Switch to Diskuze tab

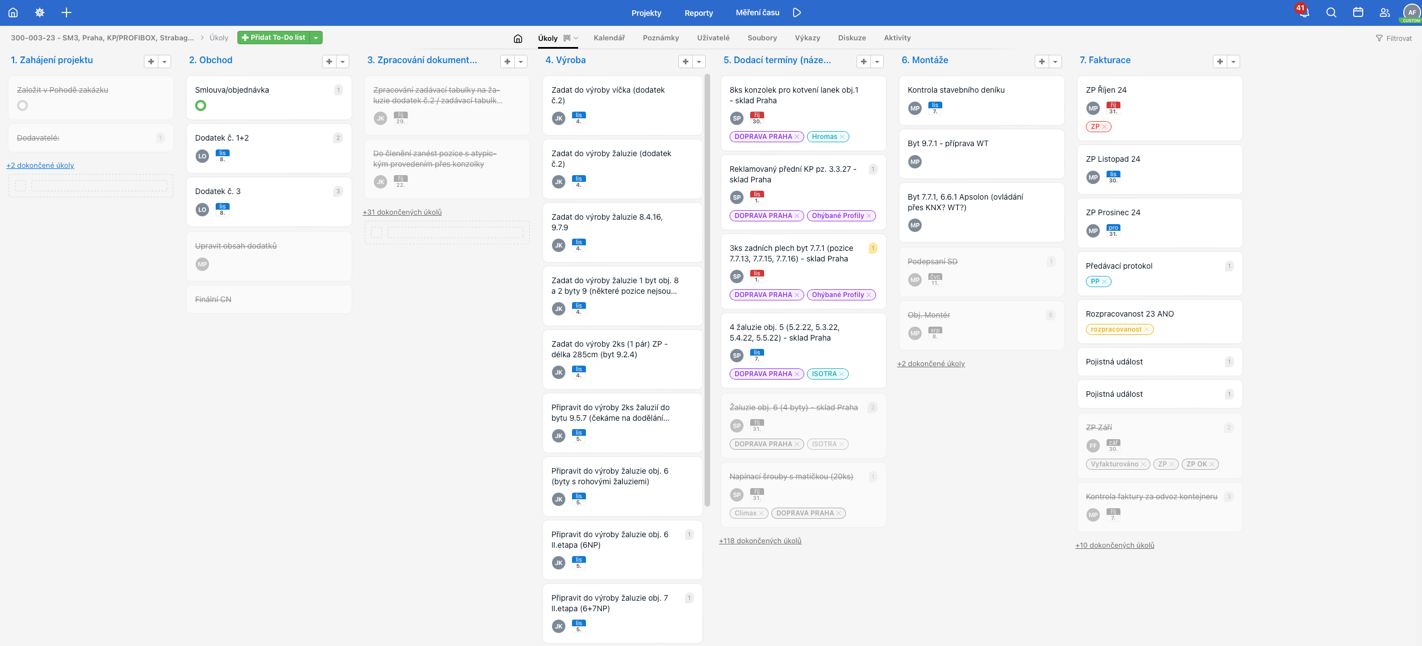(852, 38)
